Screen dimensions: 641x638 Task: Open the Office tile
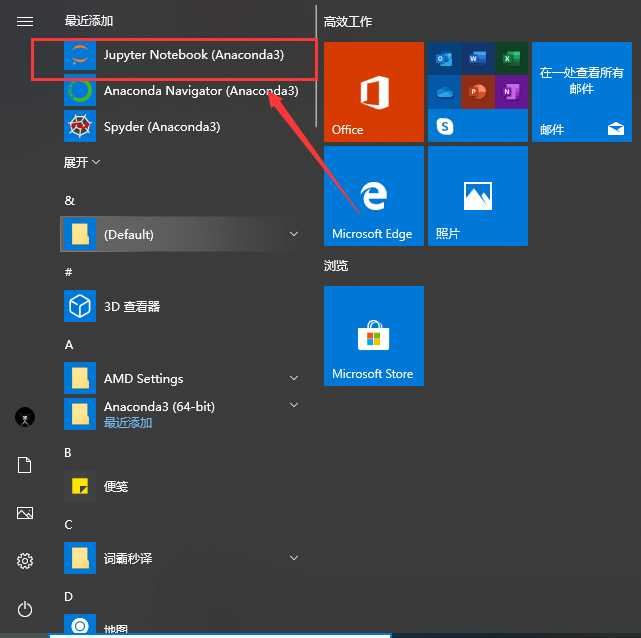[374, 92]
